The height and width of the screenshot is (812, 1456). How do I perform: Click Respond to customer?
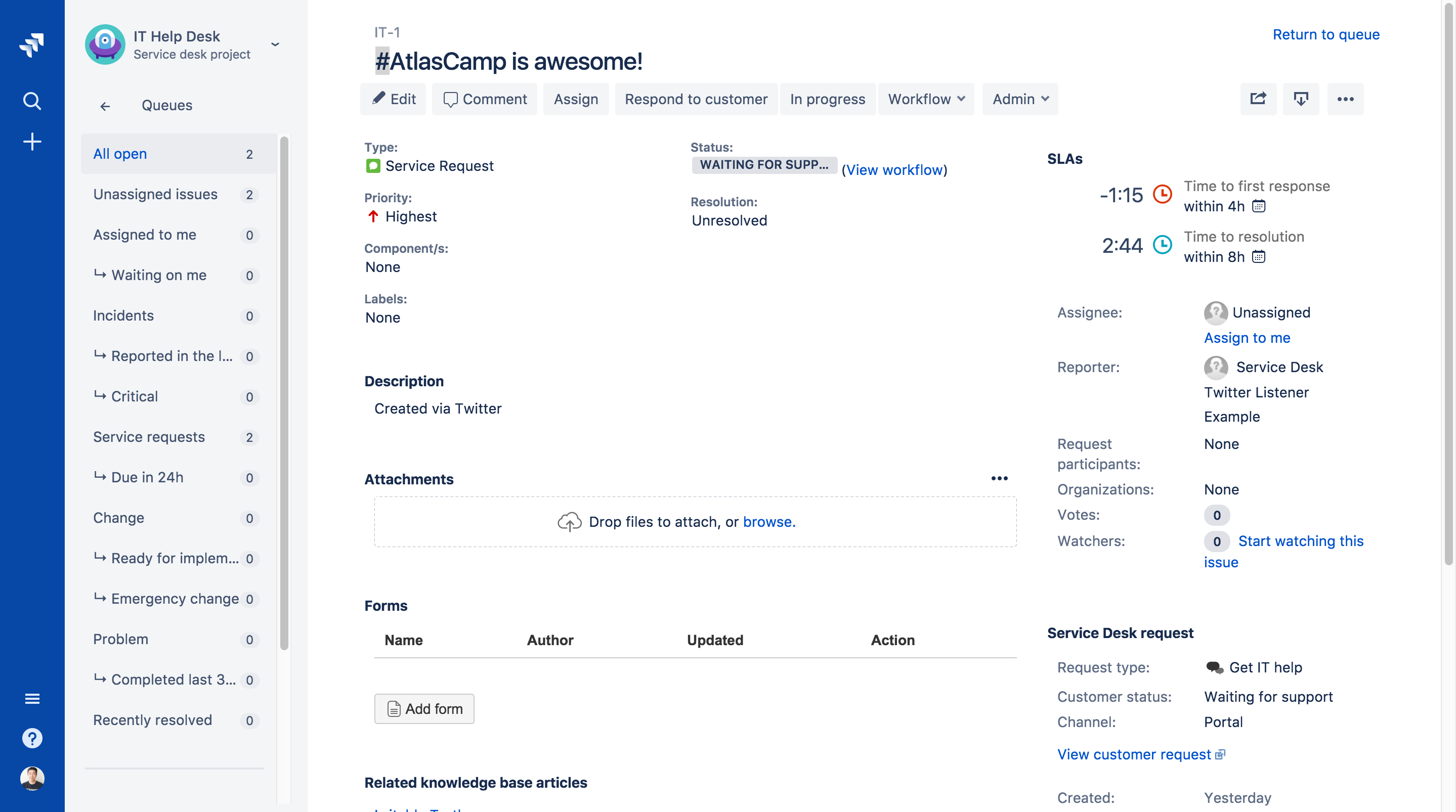(x=696, y=99)
